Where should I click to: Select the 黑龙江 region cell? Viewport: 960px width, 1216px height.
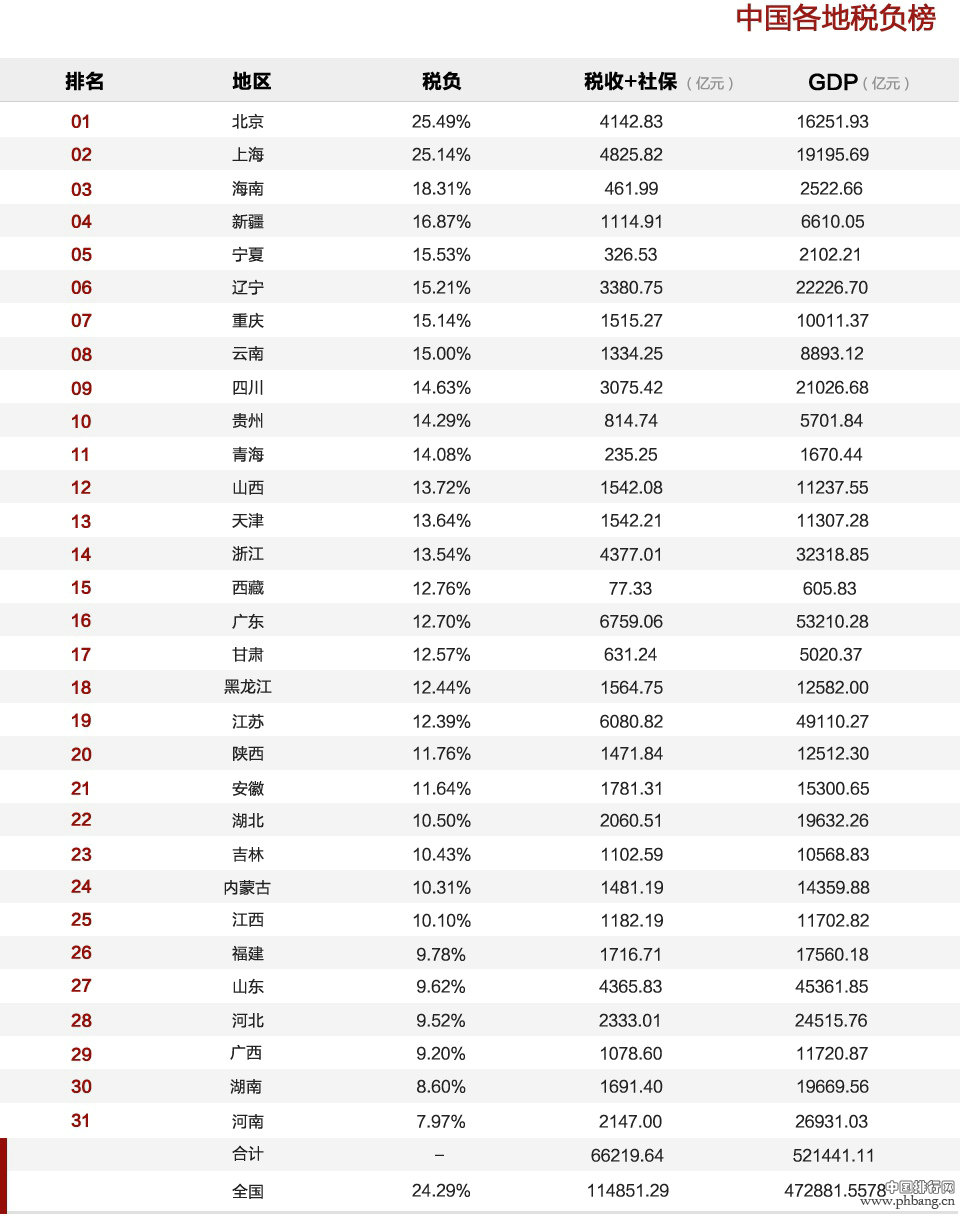[248, 687]
